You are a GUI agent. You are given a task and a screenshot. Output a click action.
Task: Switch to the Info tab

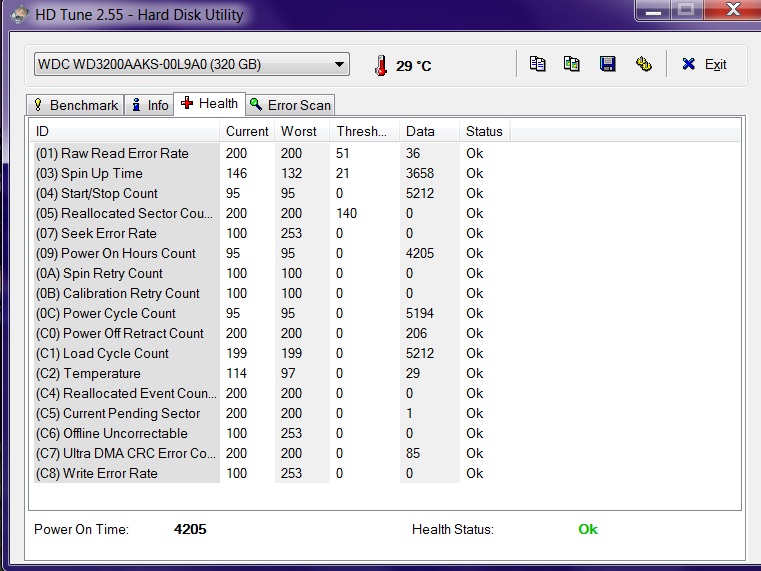coord(150,105)
